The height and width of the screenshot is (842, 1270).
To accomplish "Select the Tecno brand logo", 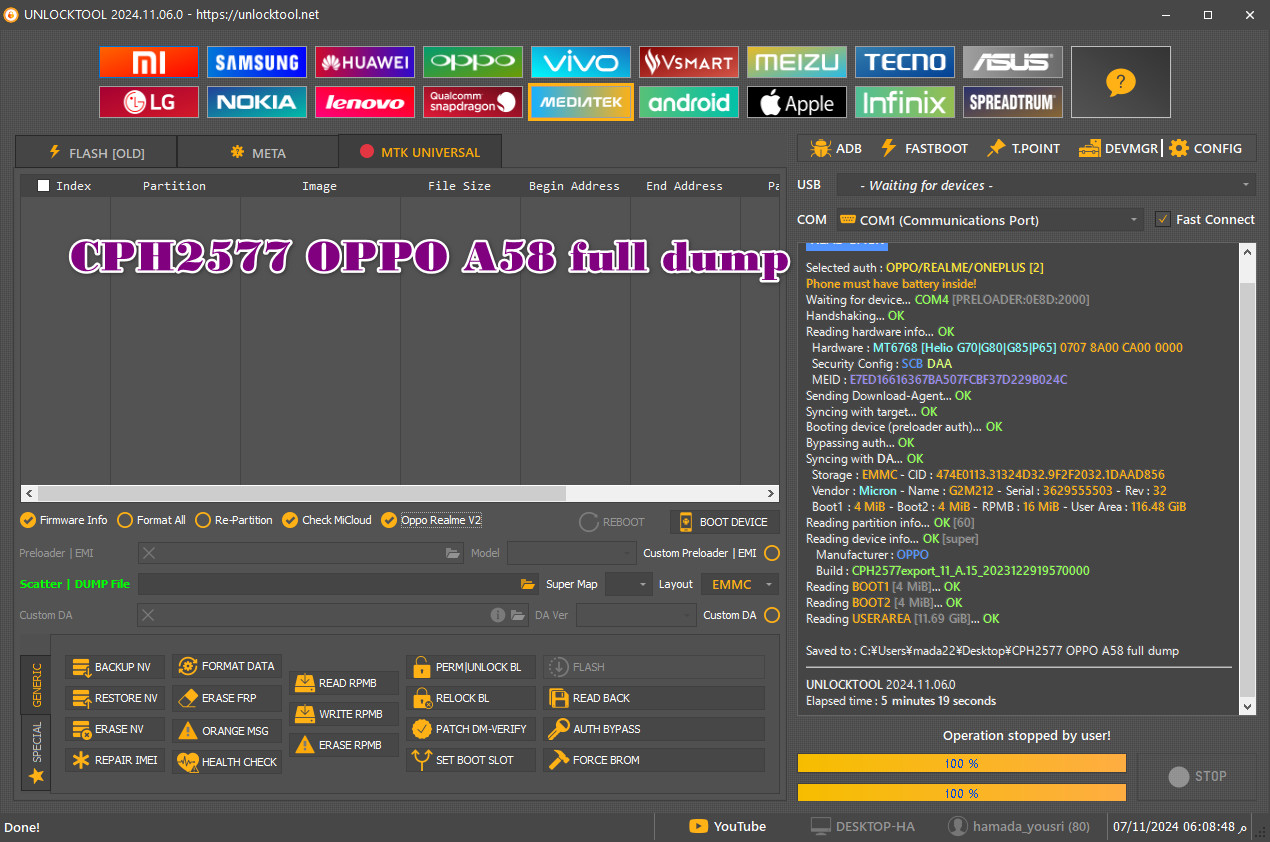I will pos(905,62).
